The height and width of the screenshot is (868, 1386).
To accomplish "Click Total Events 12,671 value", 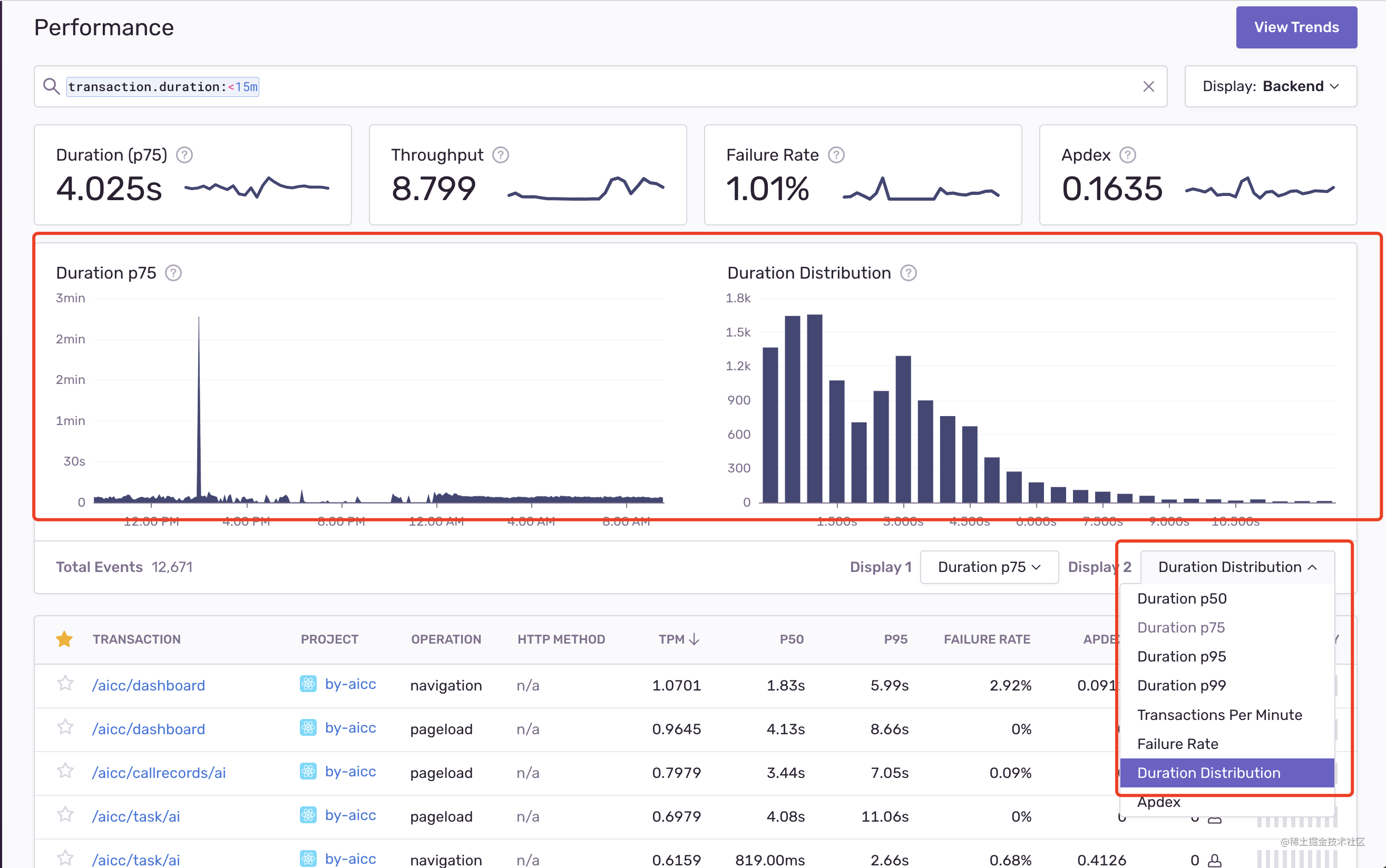I will point(172,567).
